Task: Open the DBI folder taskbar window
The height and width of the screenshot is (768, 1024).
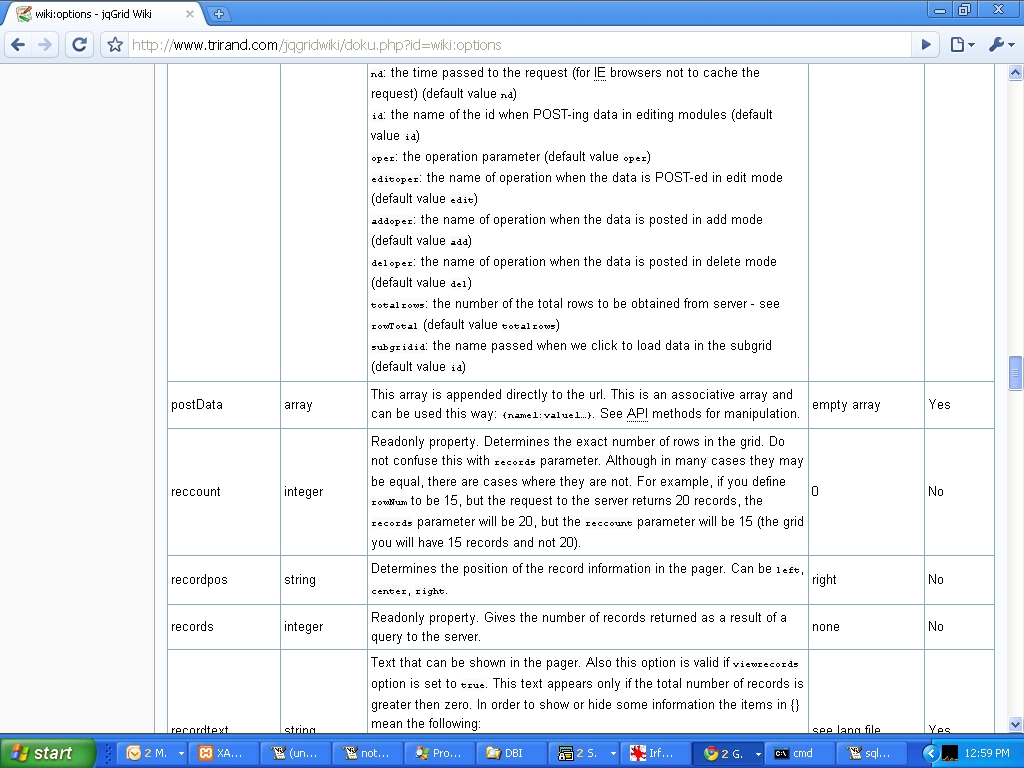Action: coord(513,753)
